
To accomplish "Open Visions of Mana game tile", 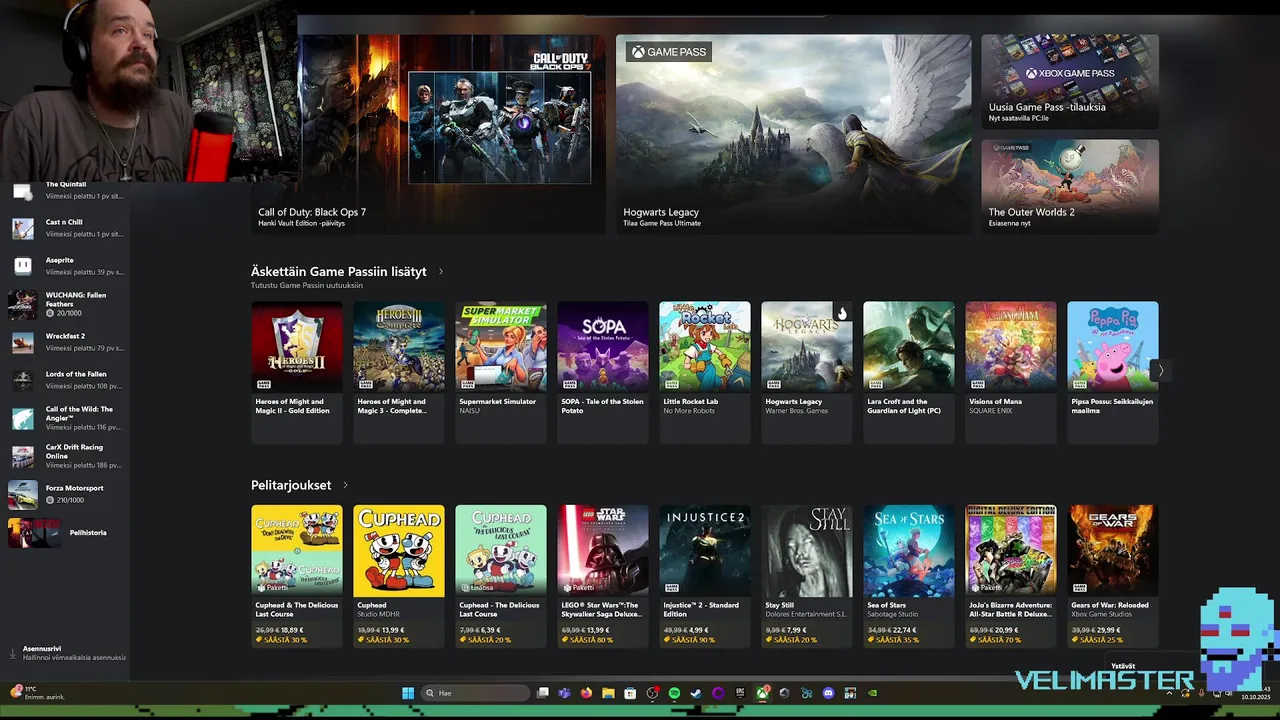I will click(x=1010, y=372).
